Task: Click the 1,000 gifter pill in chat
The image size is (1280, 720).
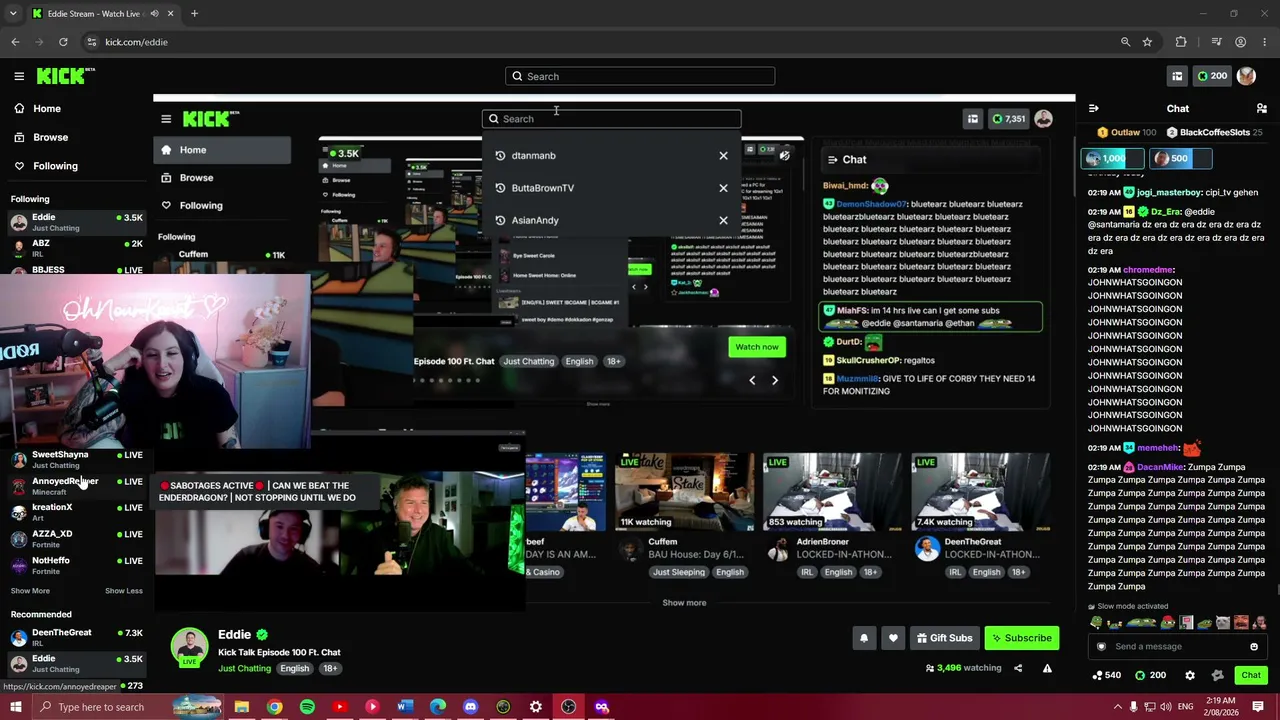Action: pyautogui.click(x=1112, y=158)
